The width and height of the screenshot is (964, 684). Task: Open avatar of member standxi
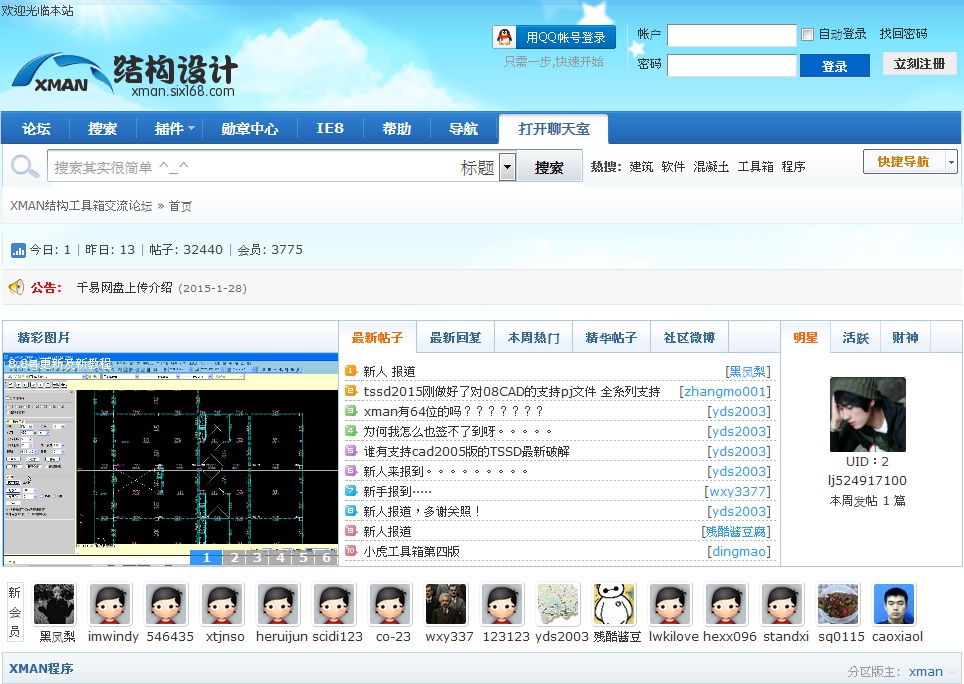coord(781,604)
